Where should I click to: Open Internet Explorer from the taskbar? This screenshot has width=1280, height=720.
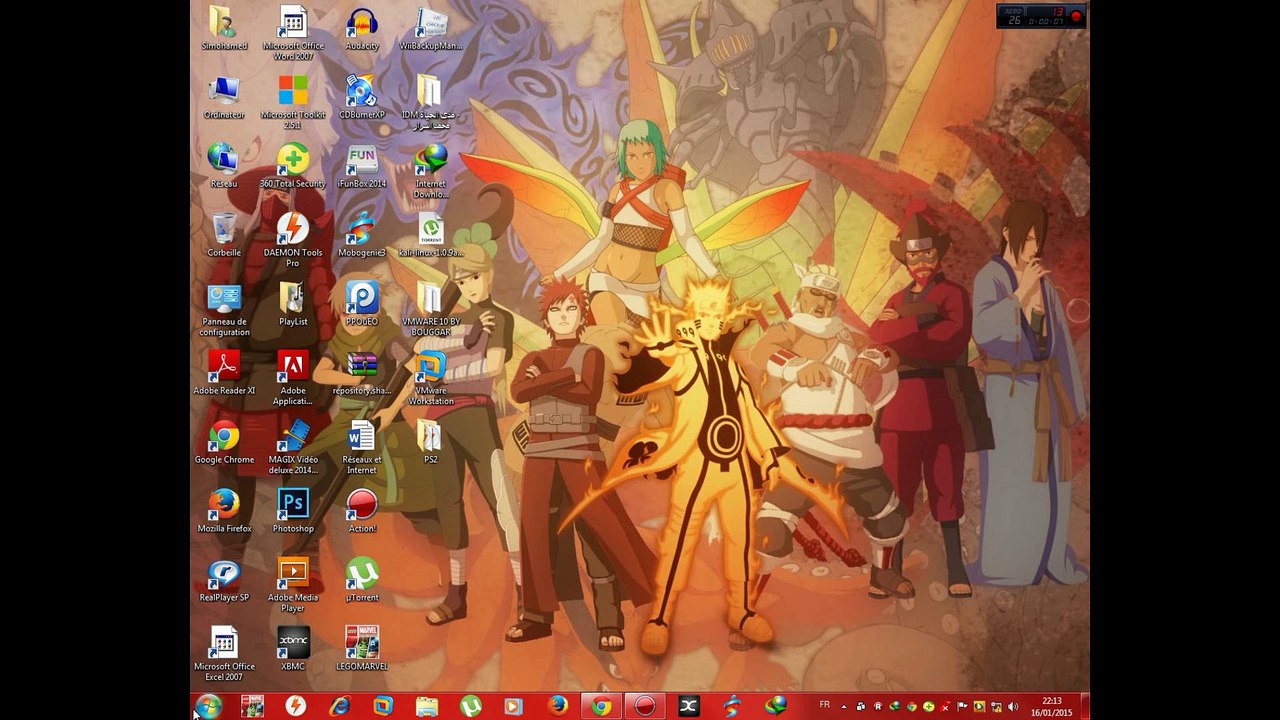(340, 706)
